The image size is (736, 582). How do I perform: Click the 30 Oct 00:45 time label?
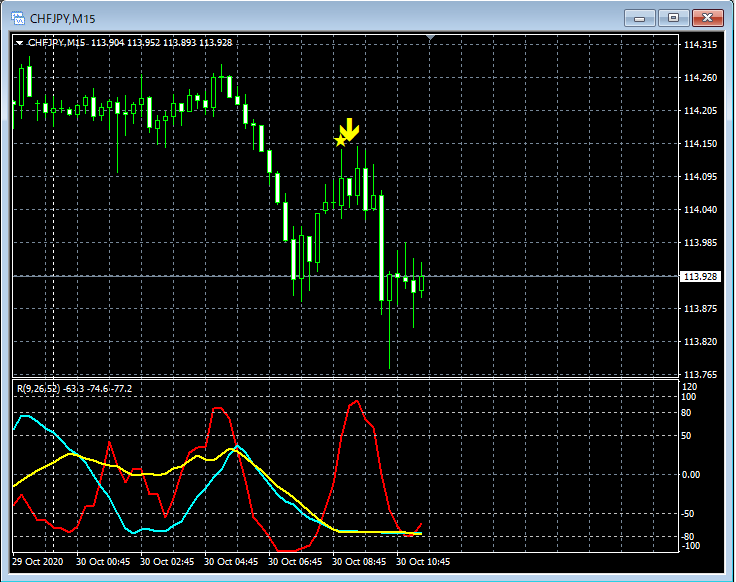pos(103,561)
